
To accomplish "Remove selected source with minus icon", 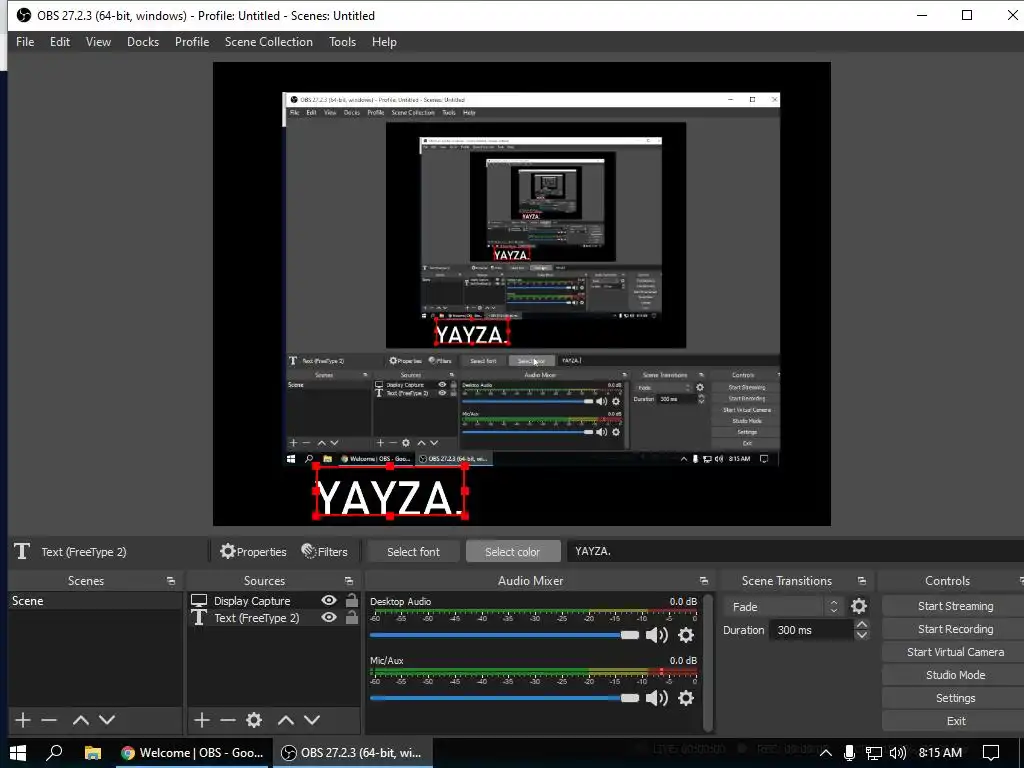I will [x=228, y=720].
